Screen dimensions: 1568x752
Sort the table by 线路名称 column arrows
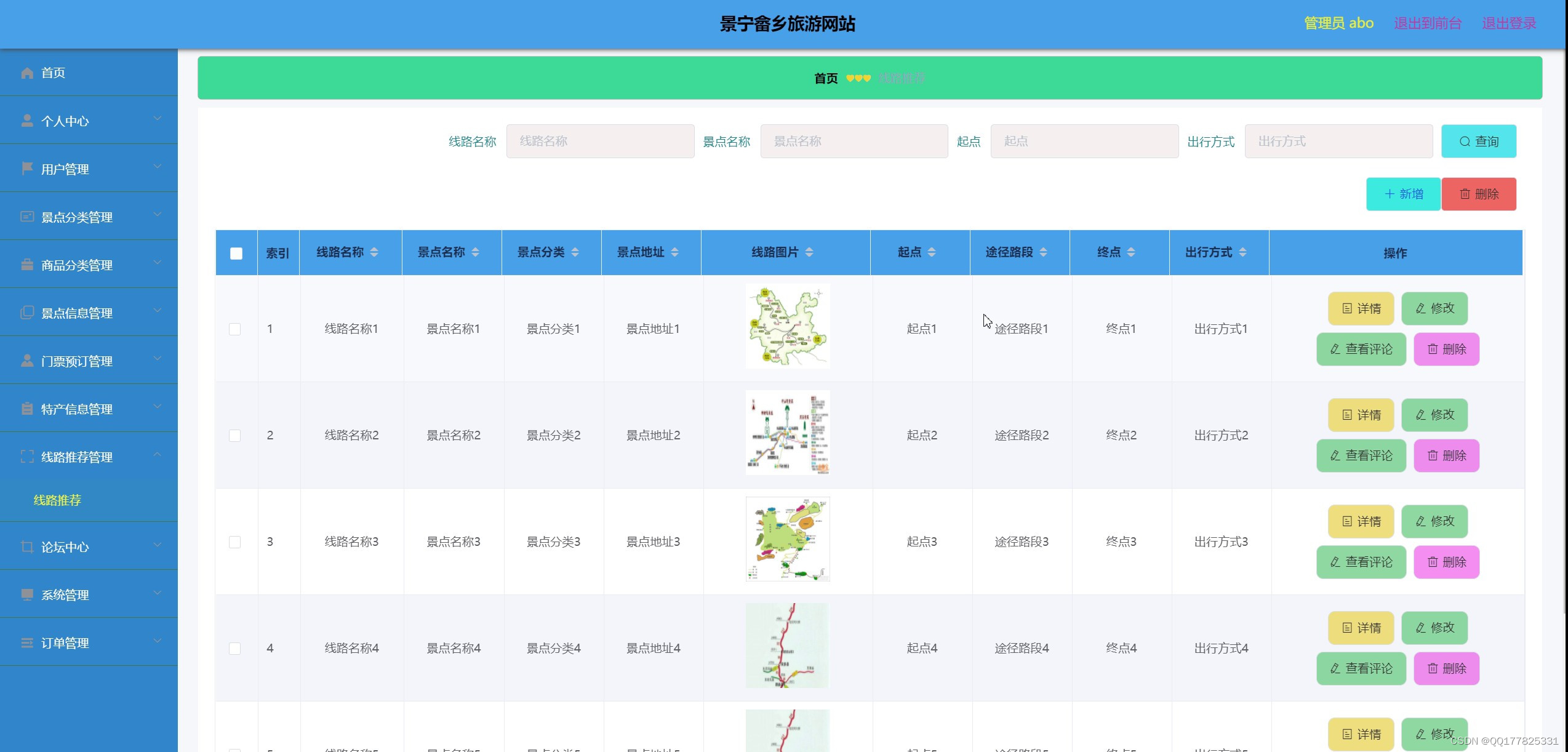coord(374,252)
